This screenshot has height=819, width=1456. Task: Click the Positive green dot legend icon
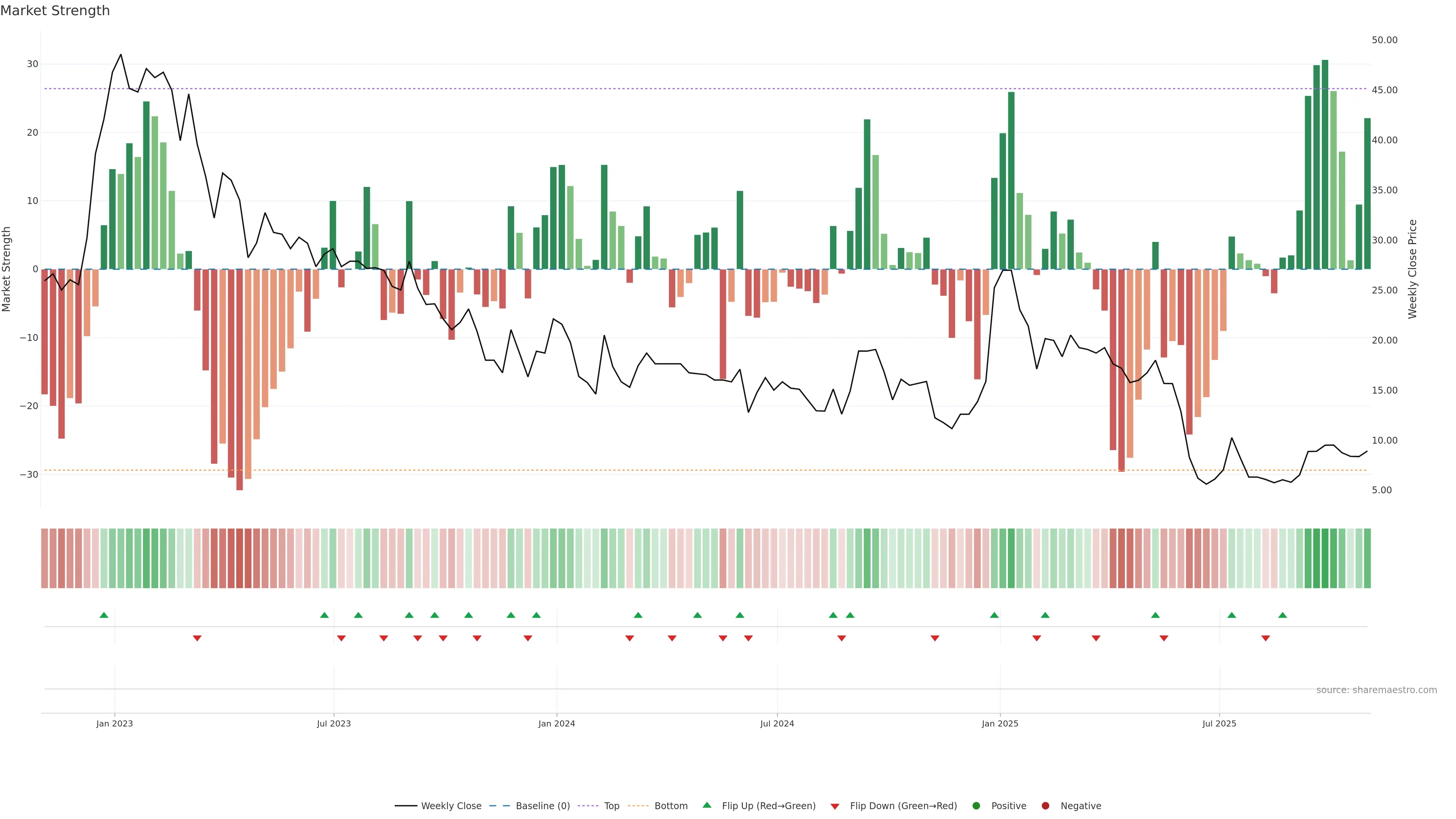click(x=976, y=805)
